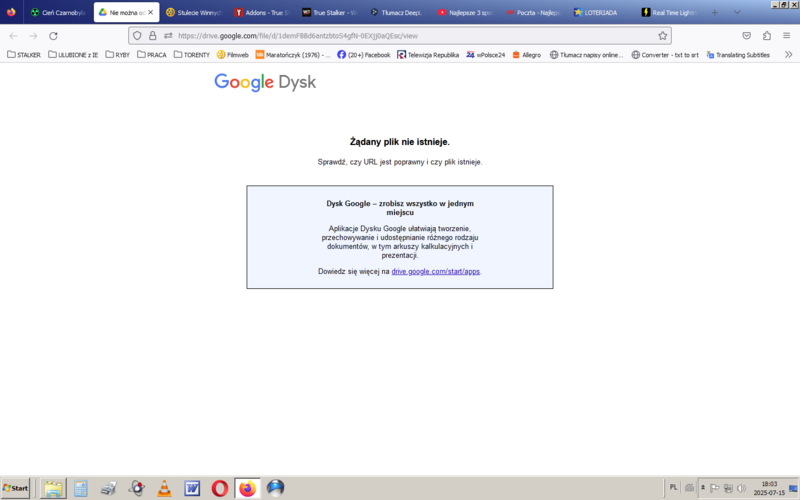Click the padlock site security icon
The width and height of the screenshot is (800, 500).
tap(153, 35)
